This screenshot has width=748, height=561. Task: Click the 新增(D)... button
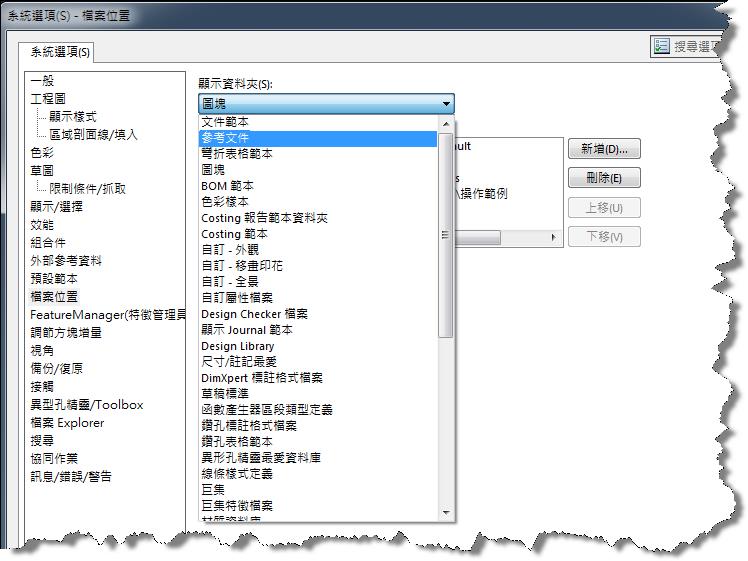[604, 149]
